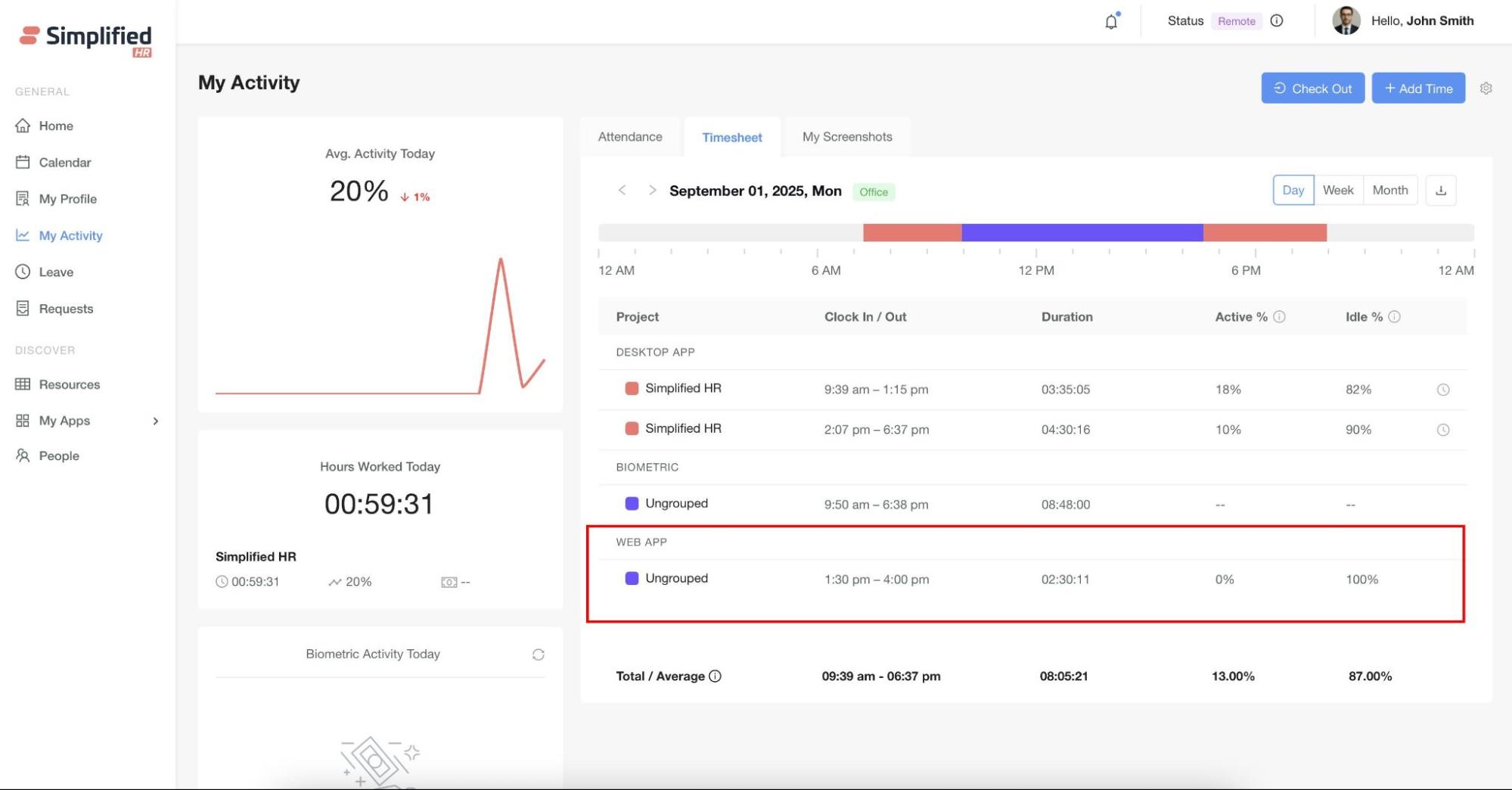The image size is (1512, 790).
Task: Open the settings gear near Add Time
Action: (x=1486, y=89)
